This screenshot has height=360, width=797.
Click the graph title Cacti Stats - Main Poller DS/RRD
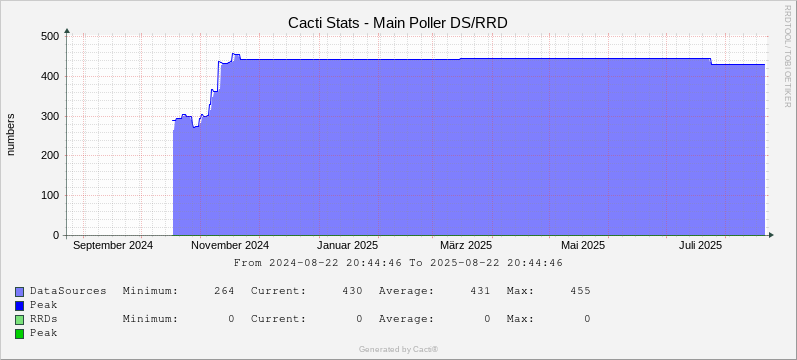[x=398, y=23]
